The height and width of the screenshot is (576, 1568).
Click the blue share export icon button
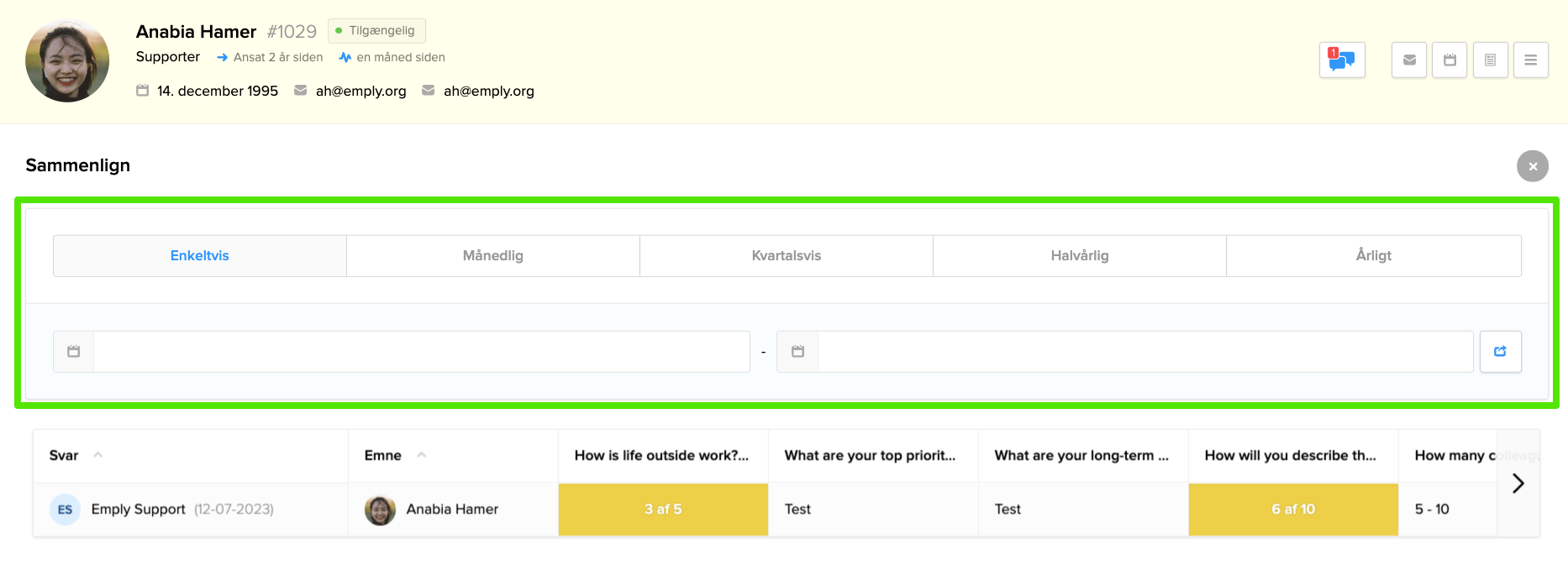point(1500,352)
